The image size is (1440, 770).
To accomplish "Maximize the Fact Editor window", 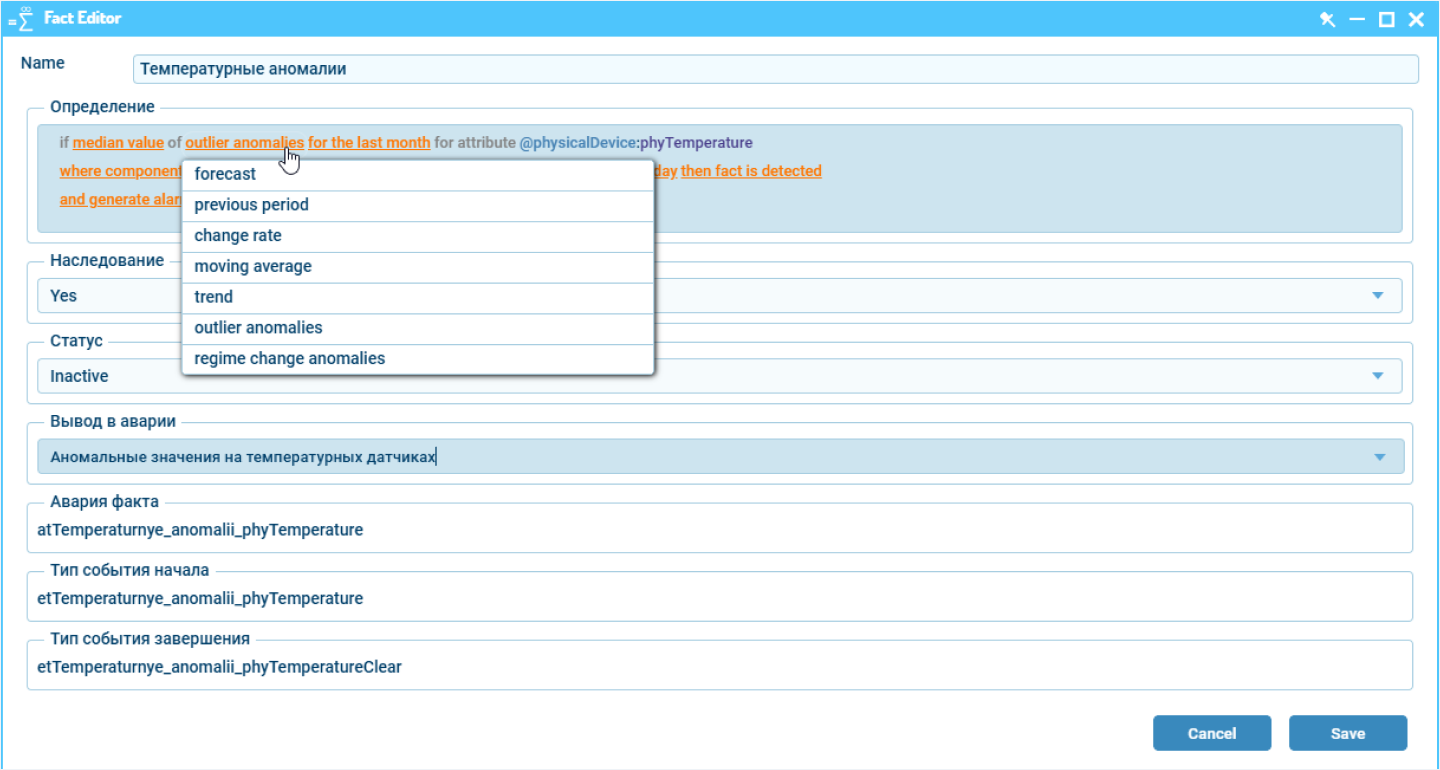I will click(1386, 19).
